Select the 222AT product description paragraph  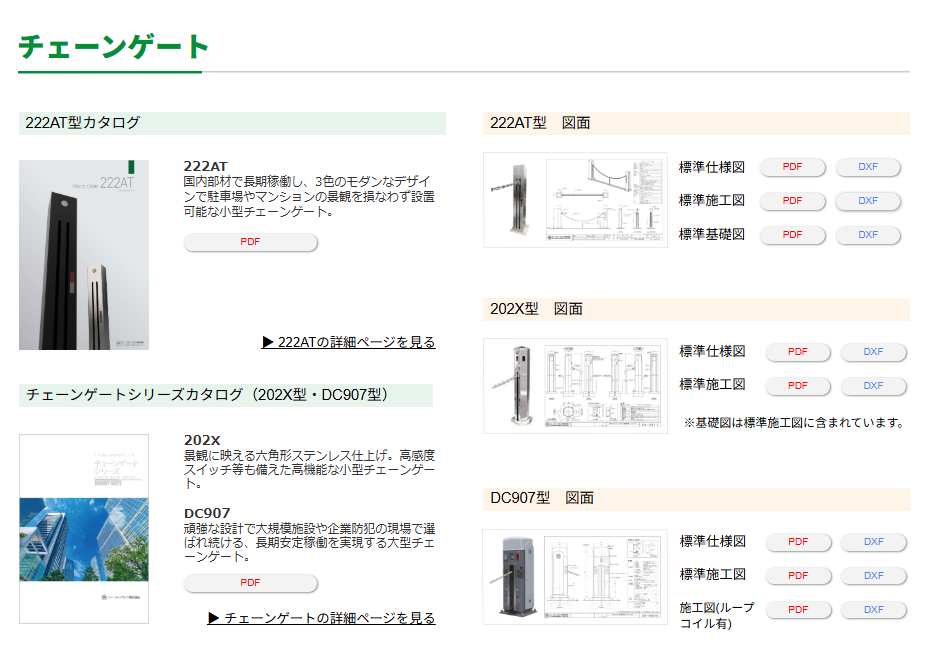coord(309,197)
